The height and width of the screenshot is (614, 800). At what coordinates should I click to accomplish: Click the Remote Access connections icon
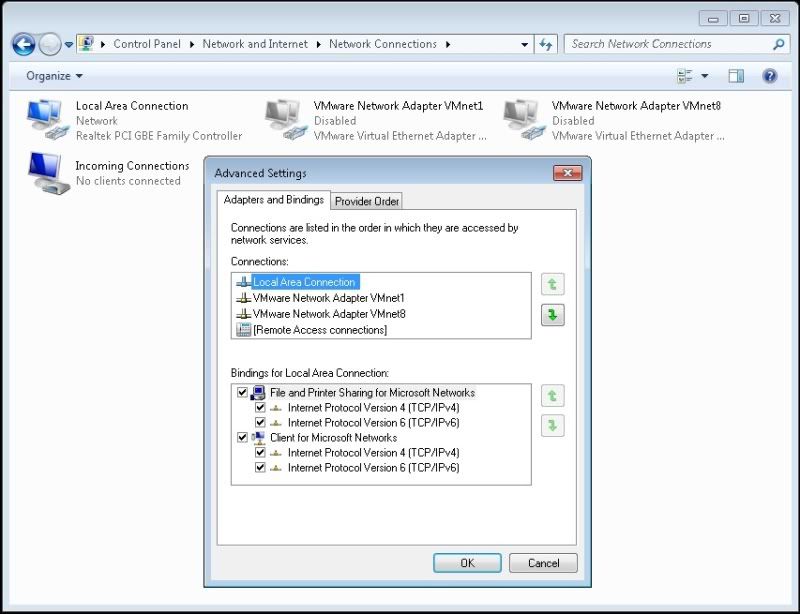tap(243, 330)
